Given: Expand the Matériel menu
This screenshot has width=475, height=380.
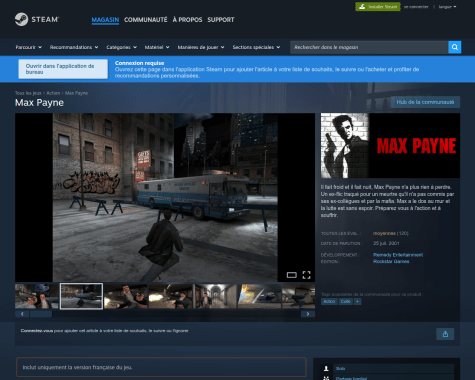Looking at the screenshot, I should coord(157,47).
